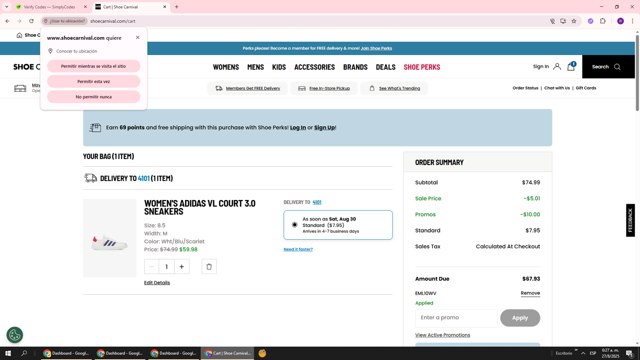Image resolution: width=640 pixels, height=360 pixels.
Task: Open the tab search dropdown arrow
Action: [7, 7]
